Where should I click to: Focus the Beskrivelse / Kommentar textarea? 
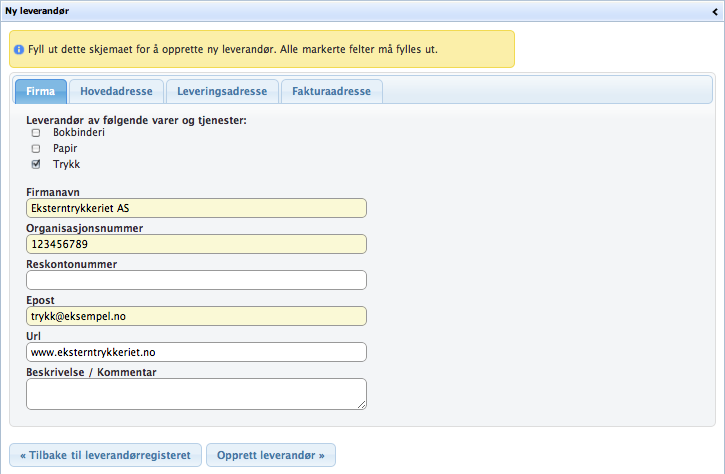(196, 393)
